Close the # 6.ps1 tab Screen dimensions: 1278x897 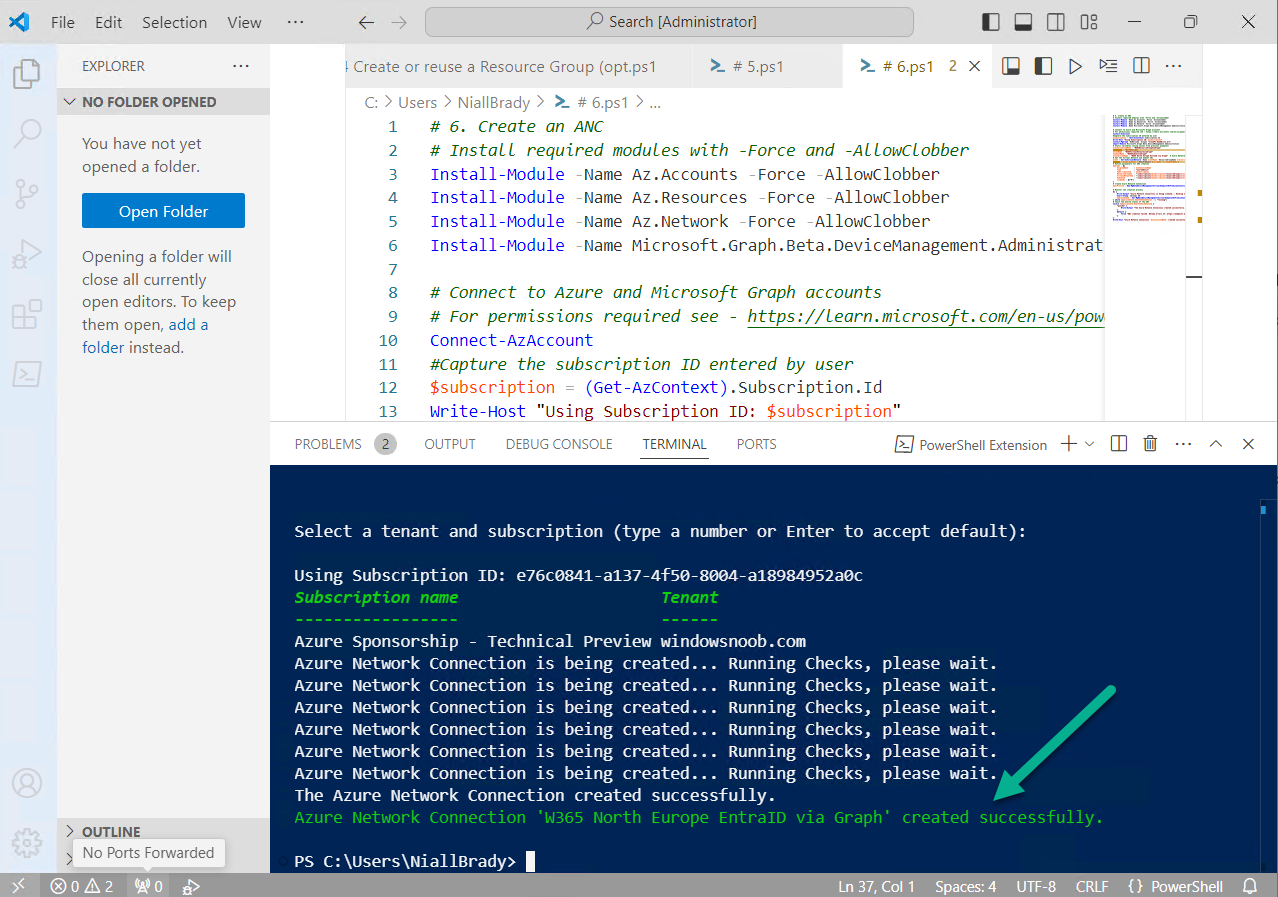pos(975,67)
